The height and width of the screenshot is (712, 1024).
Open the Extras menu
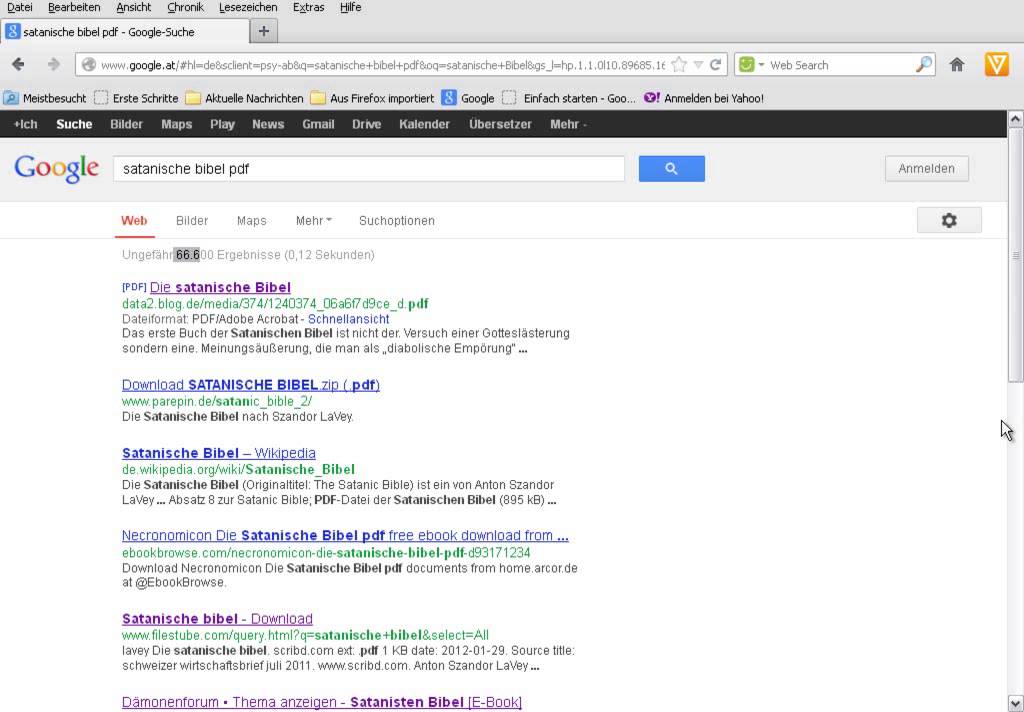pos(308,7)
